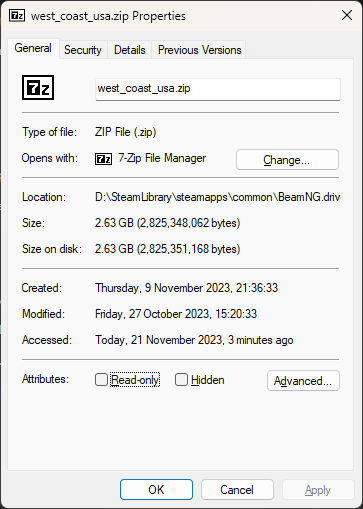This screenshot has height=509, width=363.
Task: Close the Properties dialog with X
Action: tap(347, 15)
